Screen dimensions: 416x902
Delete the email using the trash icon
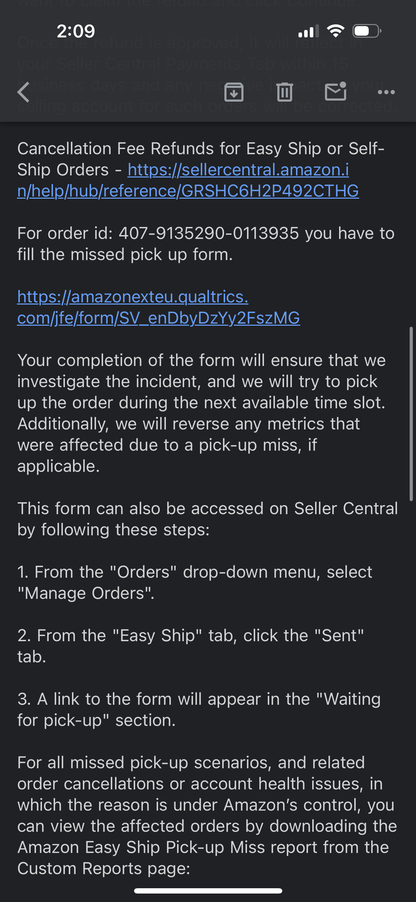click(x=284, y=92)
